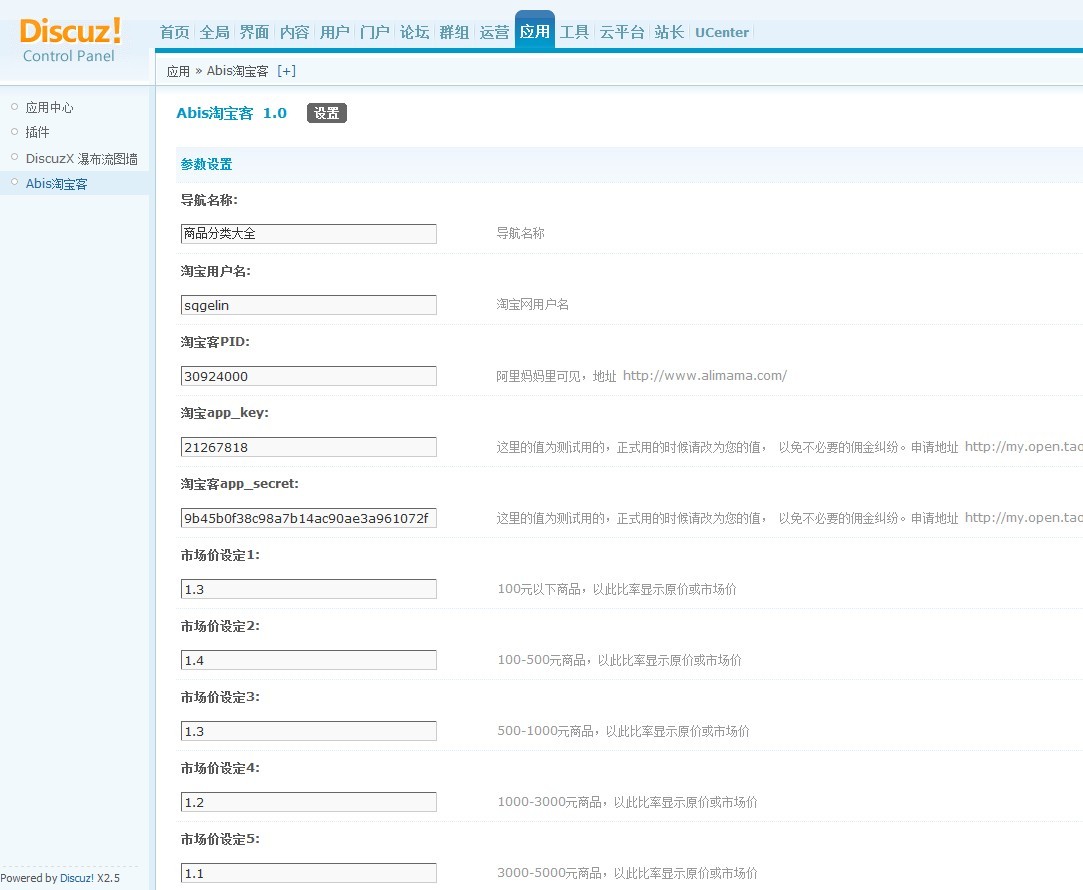Click the 市场价设定5 input field

click(308, 873)
